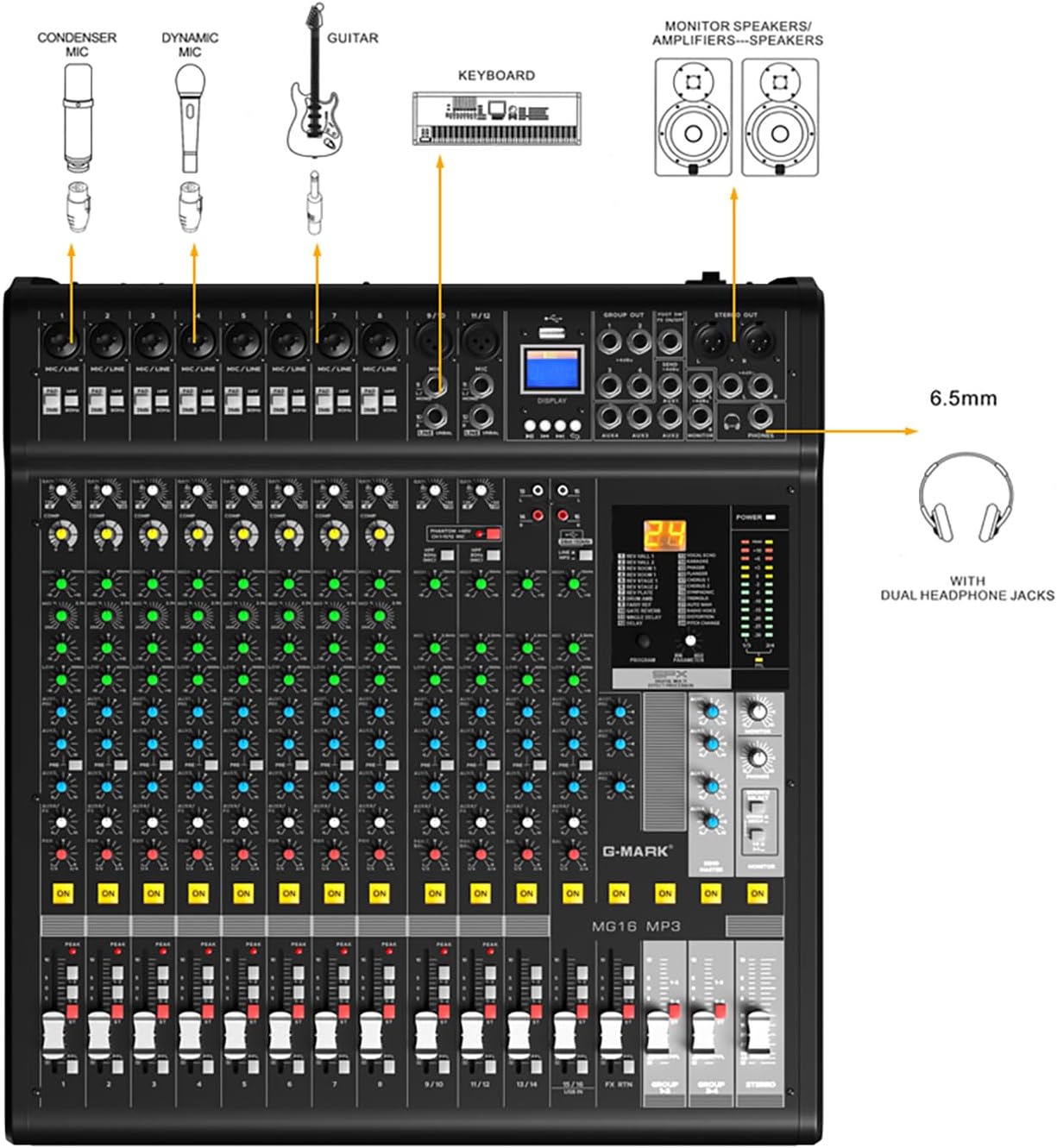Screen dimensions: 1057x1148
Task: Select the FX PARAMETER knob
Action: click(x=689, y=641)
